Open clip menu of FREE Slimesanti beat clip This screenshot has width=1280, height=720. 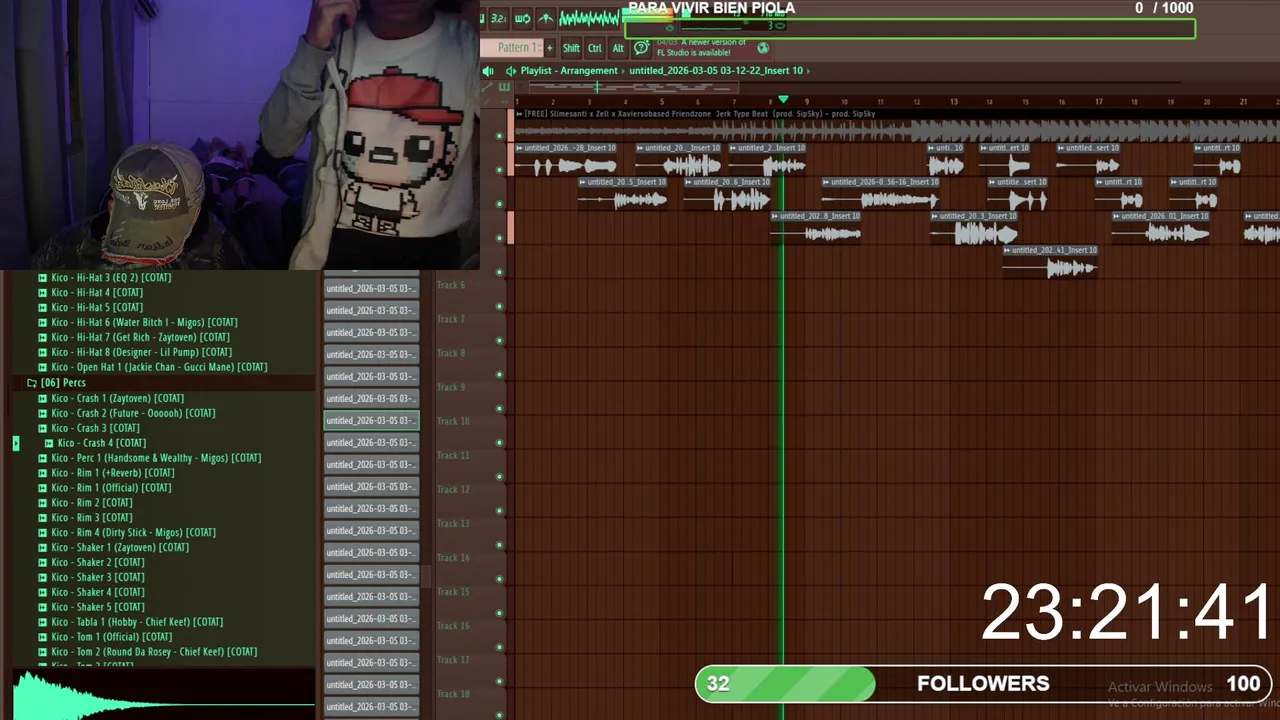click(x=519, y=114)
